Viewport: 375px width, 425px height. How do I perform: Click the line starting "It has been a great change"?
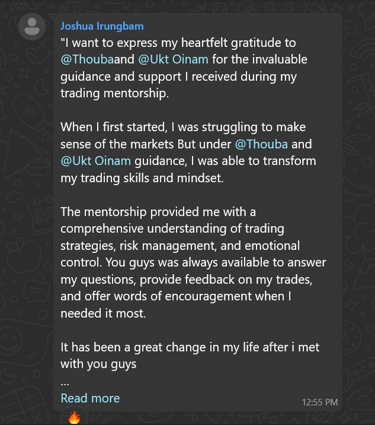[190, 347]
